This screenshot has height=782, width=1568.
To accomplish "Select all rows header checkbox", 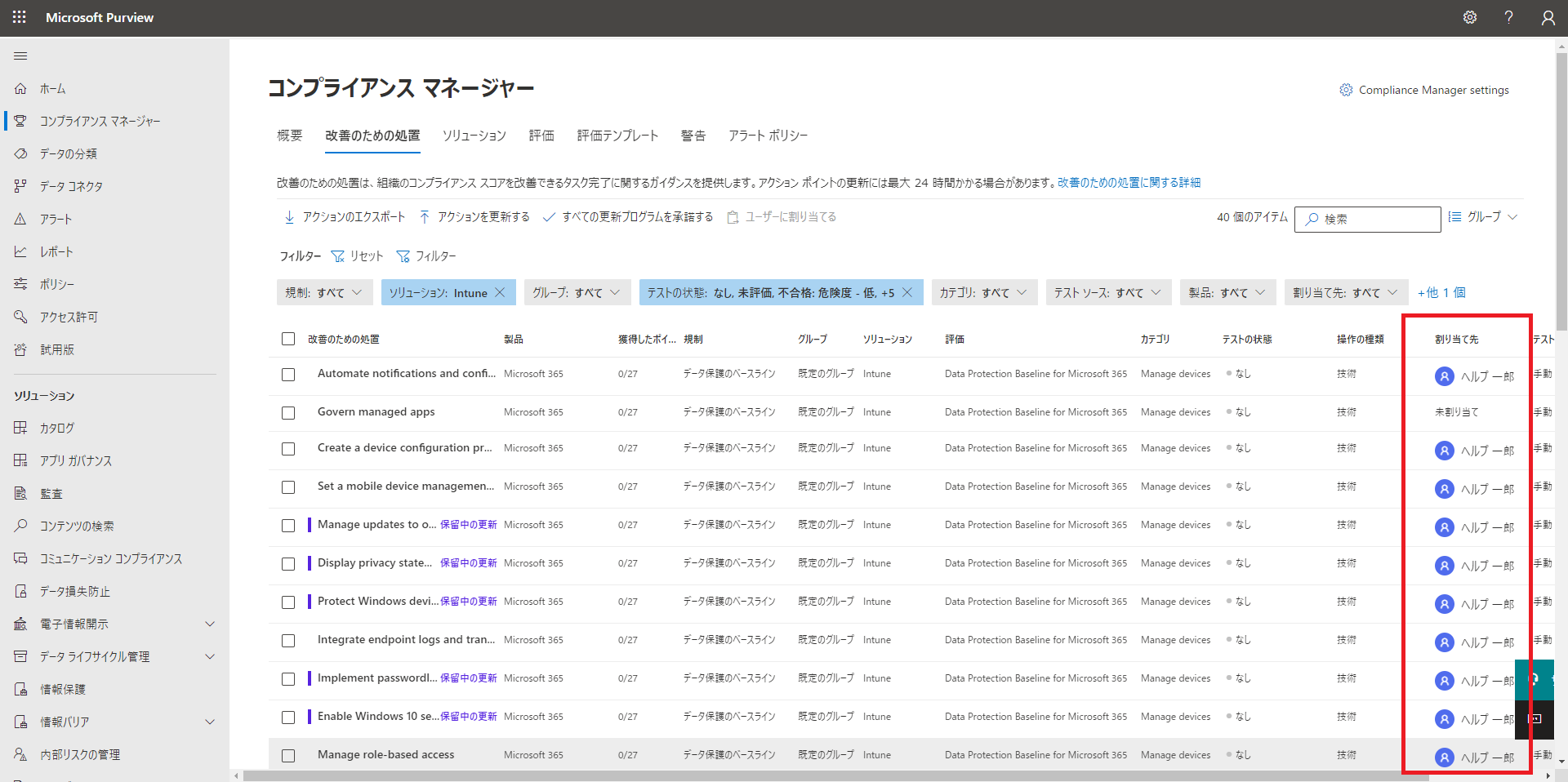I will point(288,339).
